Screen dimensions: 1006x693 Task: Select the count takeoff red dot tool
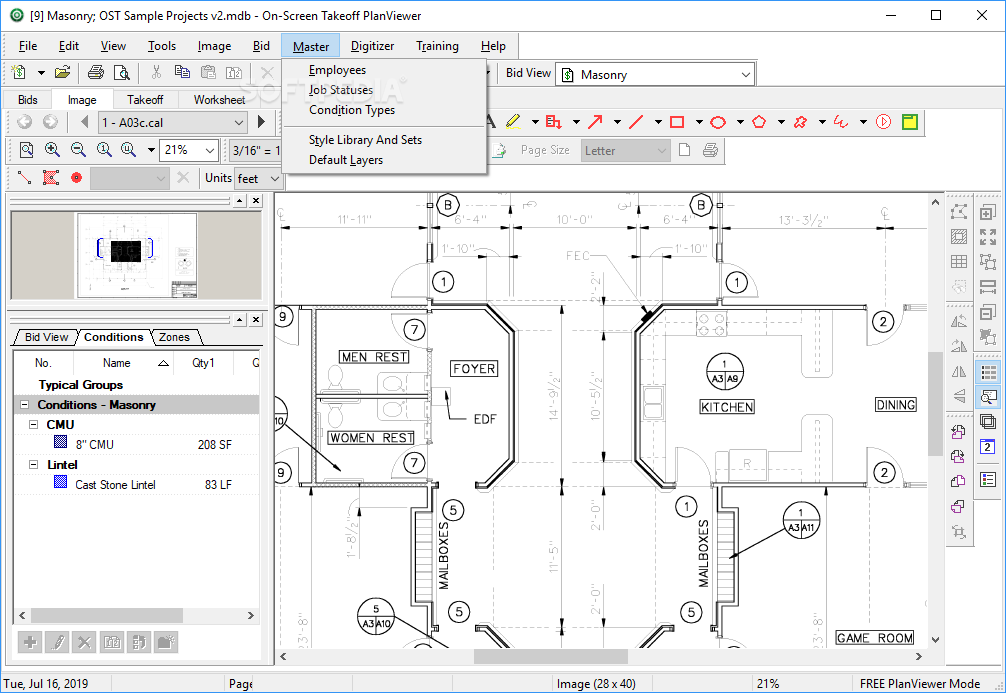76,178
